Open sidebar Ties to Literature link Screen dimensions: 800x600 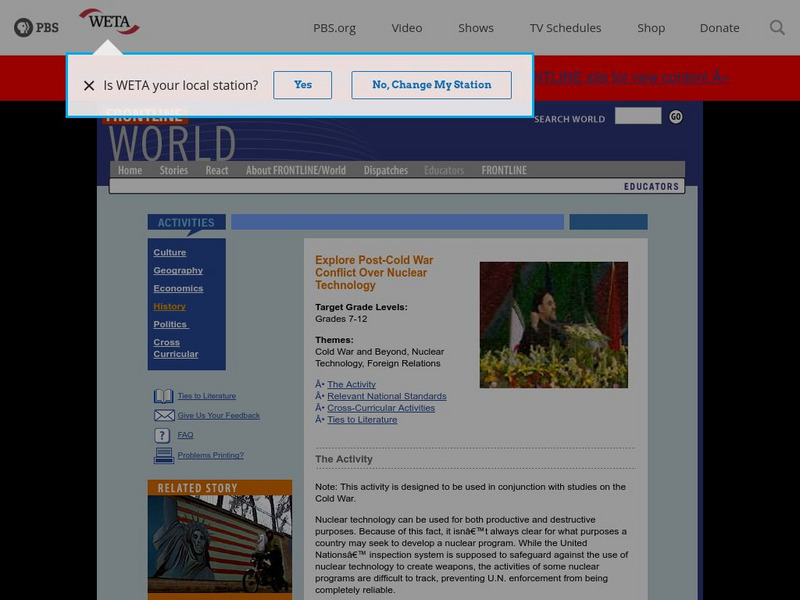pos(207,396)
